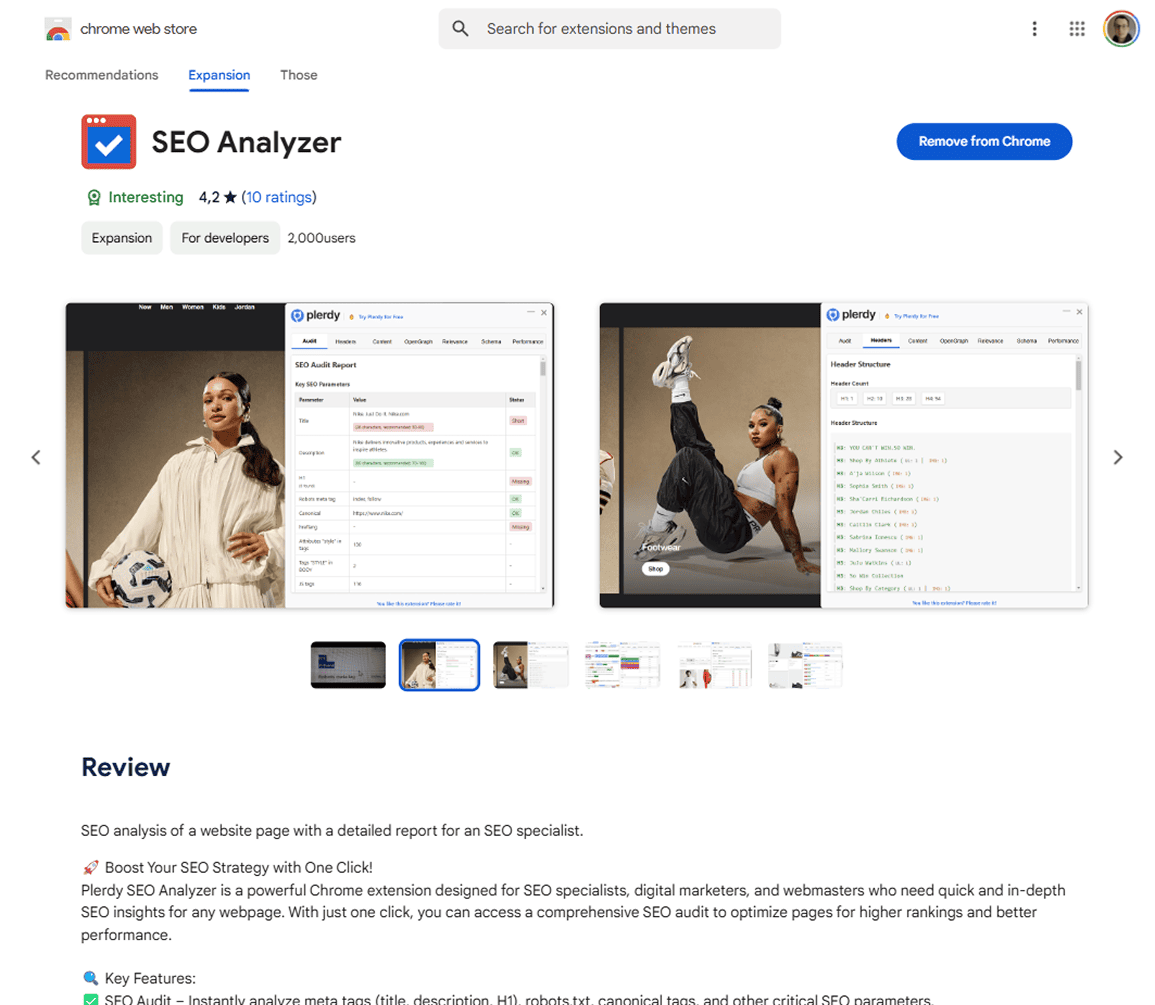The height and width of the screenshot is (1005, 1155).
Task: Toggle the second screenshot thumbnail selection
Action: [439, 664]
